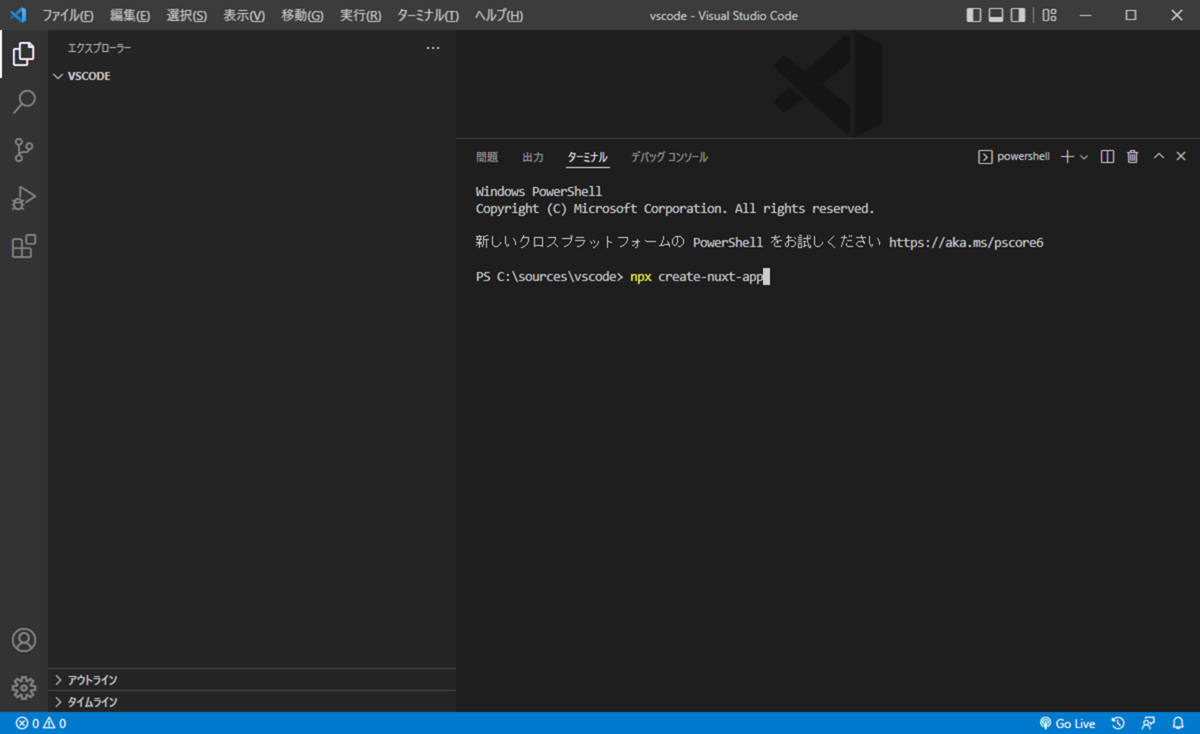The height and width of the screenshot is (734, 1200).
Task: Open the 表示(V) menu
Action: pyautogui.click(x=244, y=15)
